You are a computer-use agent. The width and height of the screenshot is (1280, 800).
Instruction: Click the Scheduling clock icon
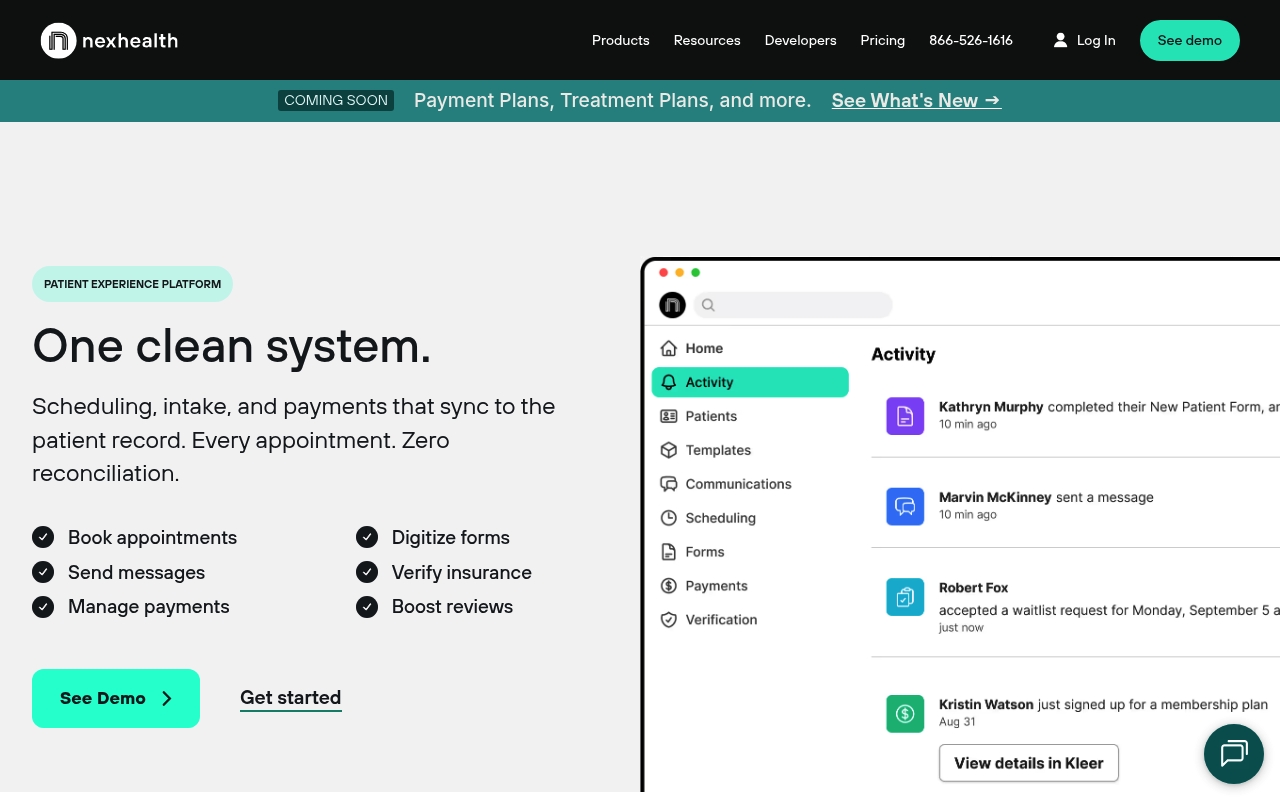(x=669, y=518)
